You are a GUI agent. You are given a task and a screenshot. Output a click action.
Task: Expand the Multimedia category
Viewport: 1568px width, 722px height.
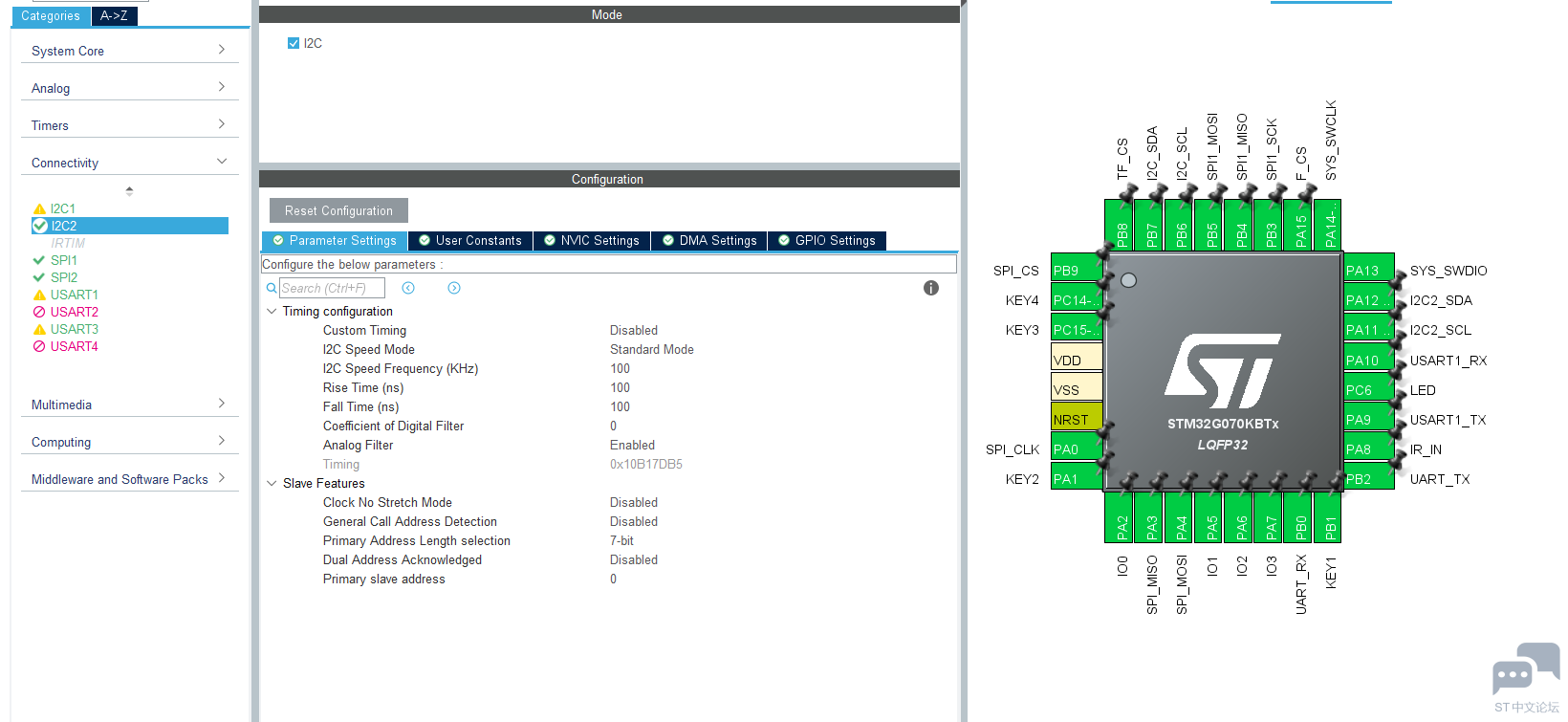coord(129,405)
